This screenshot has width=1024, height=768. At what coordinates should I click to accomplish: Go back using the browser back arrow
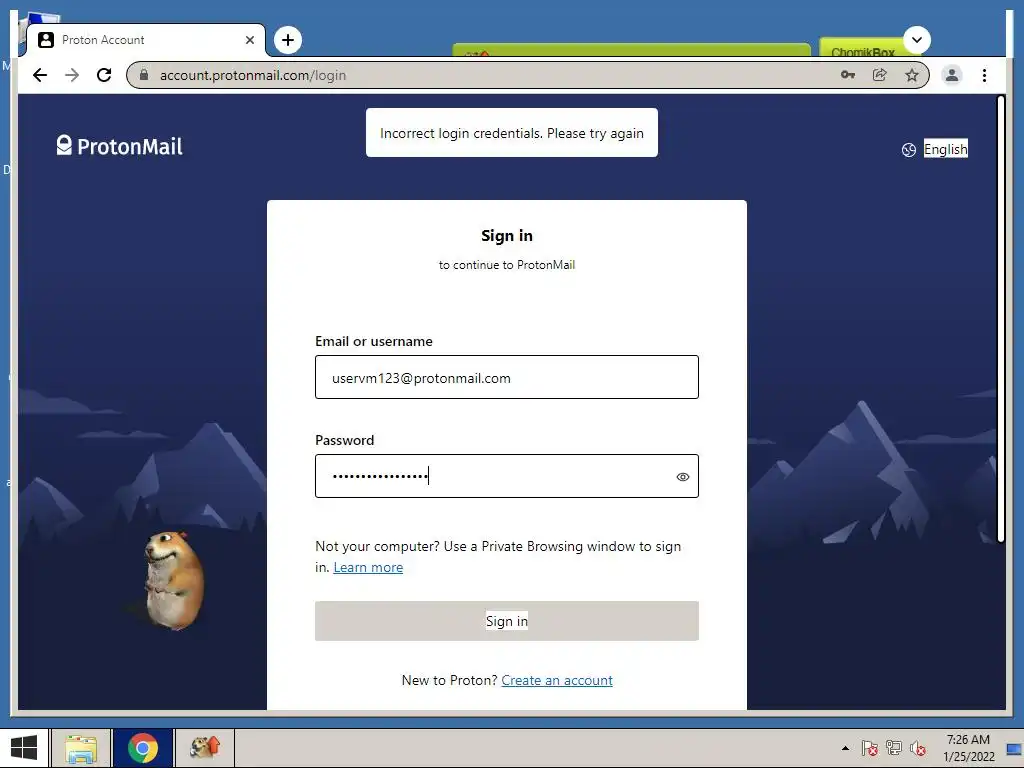point(40,75)
